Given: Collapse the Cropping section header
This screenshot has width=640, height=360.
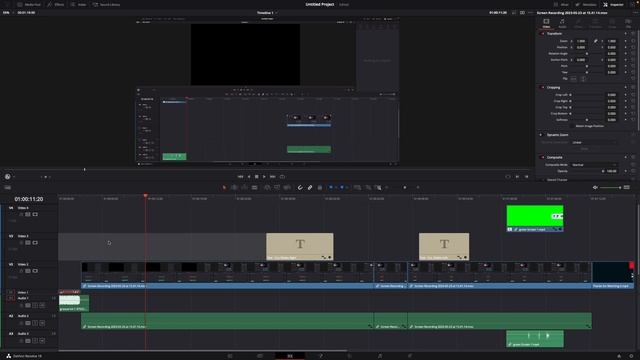Looking at the screenshot, I should point(553,87).
